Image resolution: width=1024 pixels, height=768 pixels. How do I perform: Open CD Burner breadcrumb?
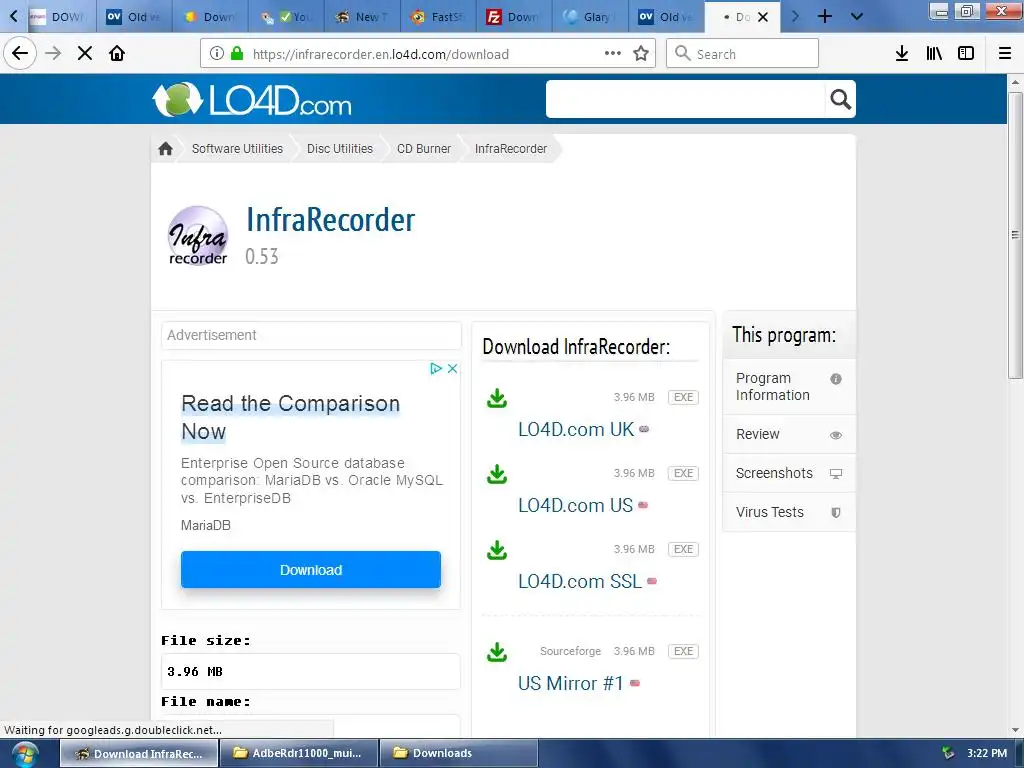click(424, 148)
